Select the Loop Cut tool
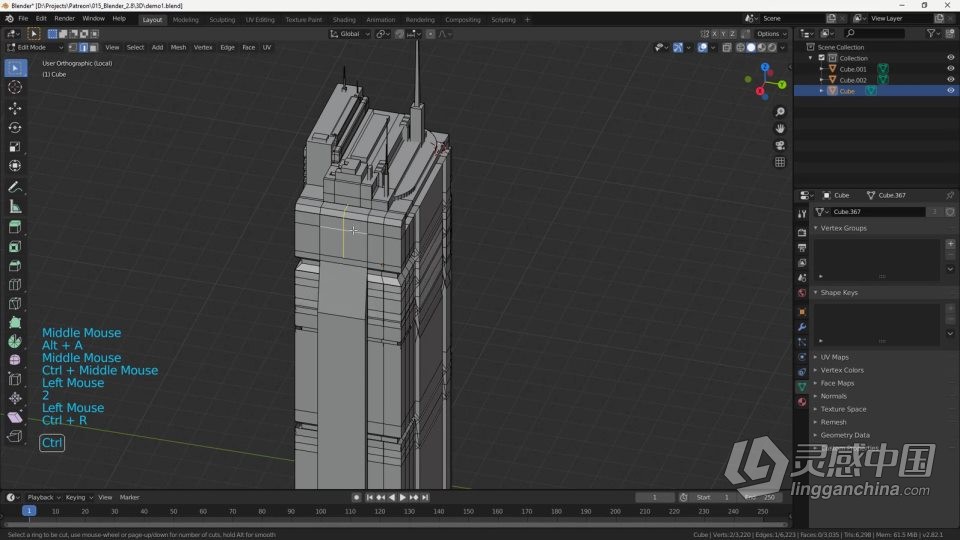This screenshot has width=960, height=540. click(x=15, y=284)
